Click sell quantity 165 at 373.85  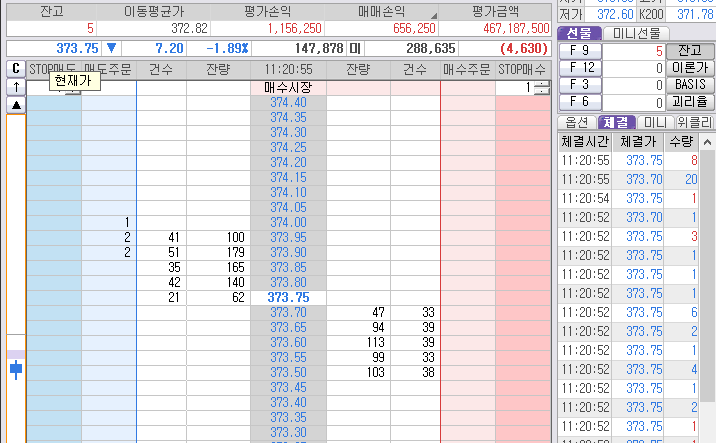click(218, 268)
